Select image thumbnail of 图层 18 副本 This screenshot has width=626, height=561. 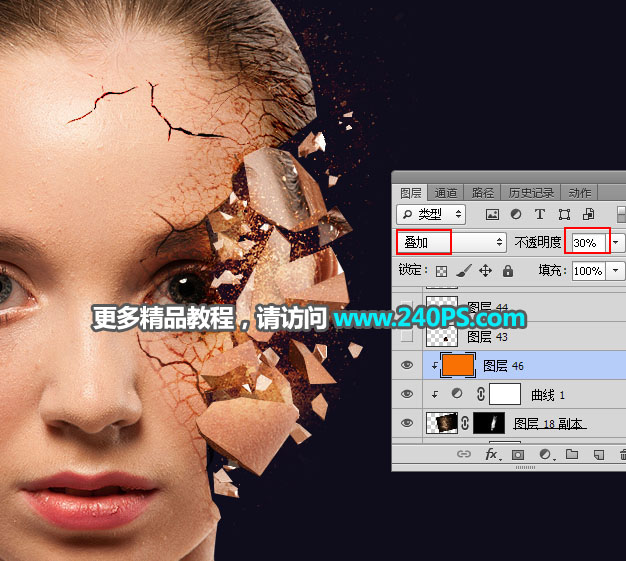coord(442,423)
